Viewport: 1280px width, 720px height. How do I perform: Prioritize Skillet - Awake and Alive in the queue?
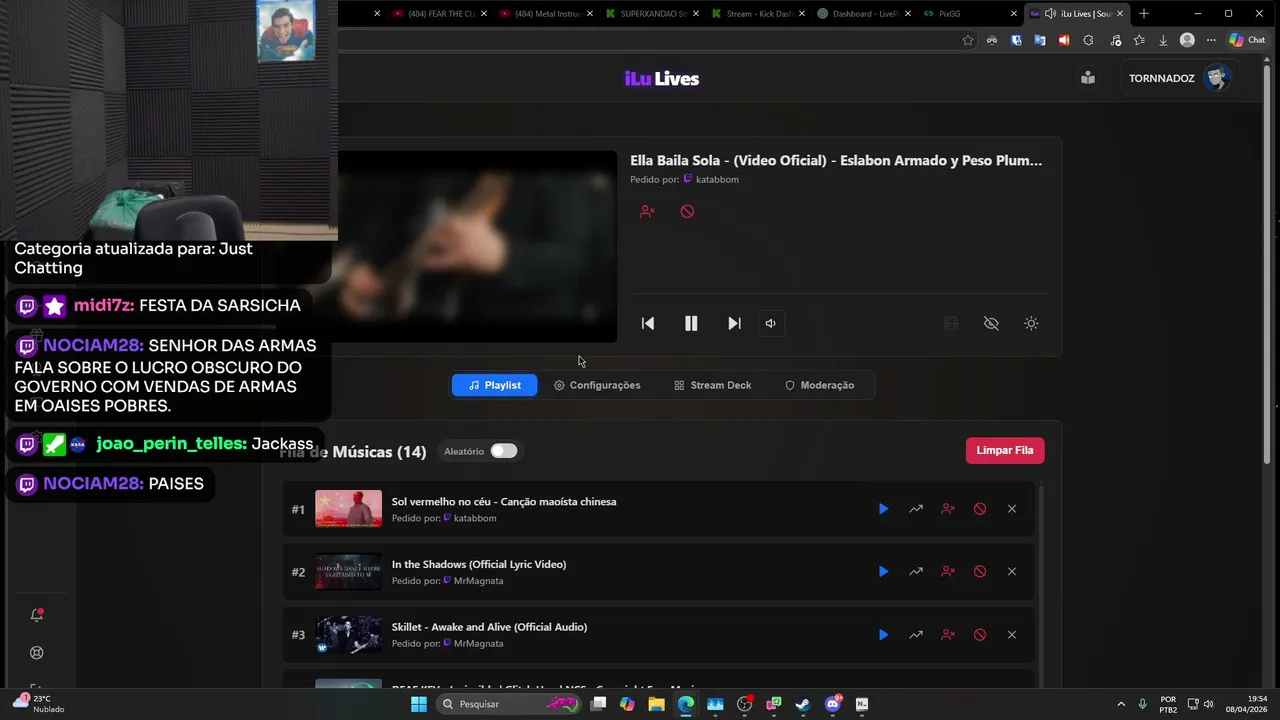click(915, 634)
